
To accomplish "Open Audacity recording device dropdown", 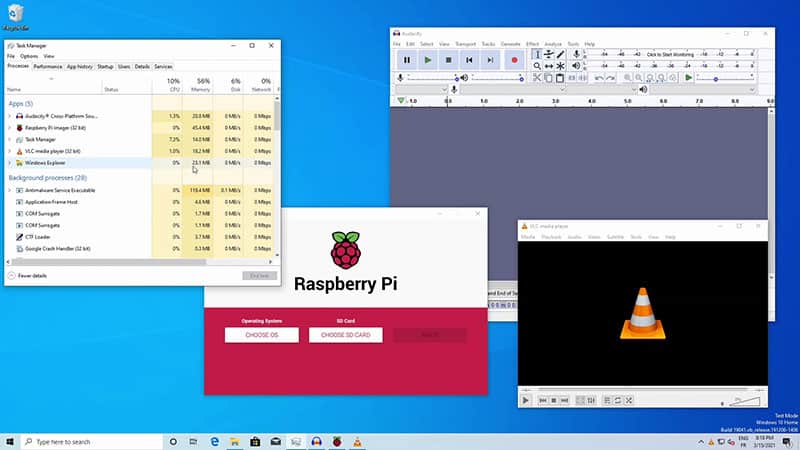I will (513, 90).
